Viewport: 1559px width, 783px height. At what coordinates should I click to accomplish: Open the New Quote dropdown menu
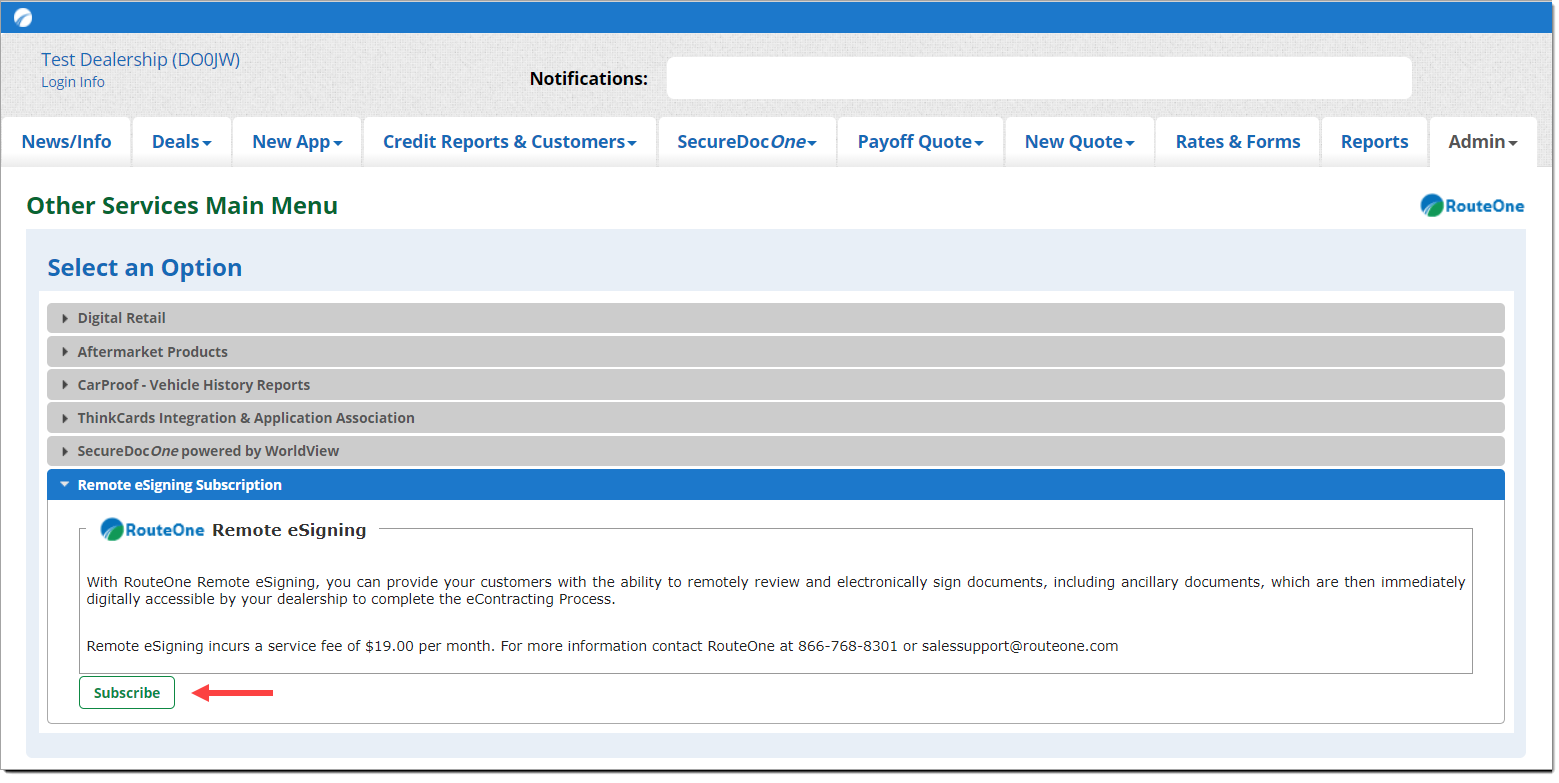coord(1080,142)
